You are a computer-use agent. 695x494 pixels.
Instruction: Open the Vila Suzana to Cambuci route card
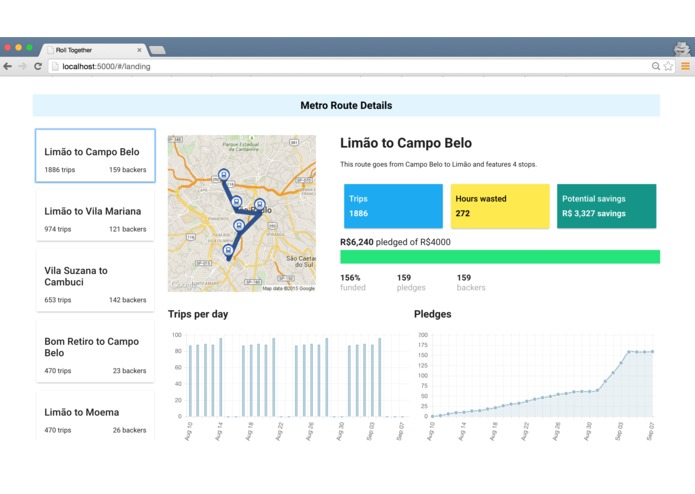coord(95,280)
